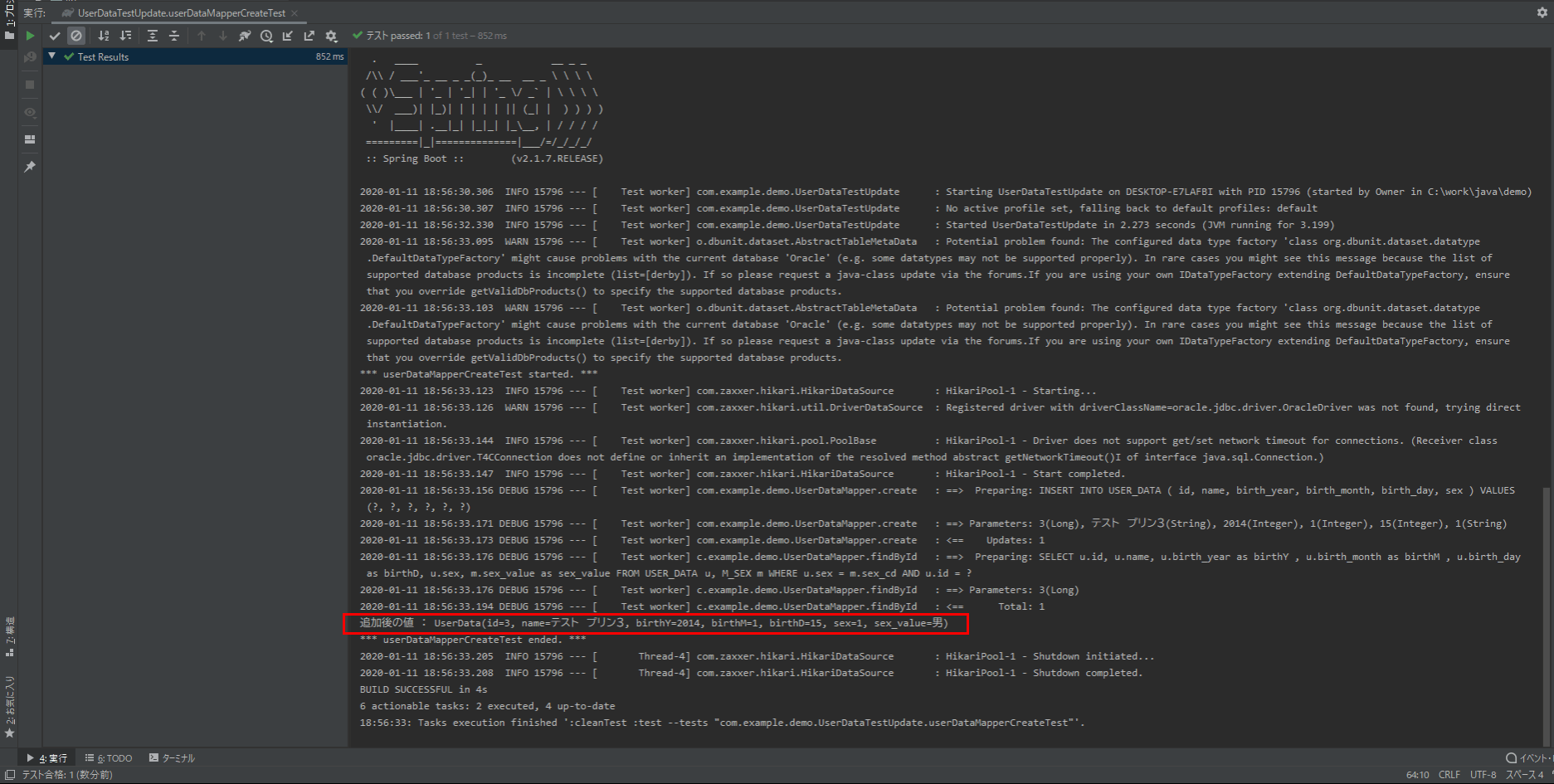Open the test history clock dropdown
This screenshot has width=1554, height=784.
tap(266, 36)
